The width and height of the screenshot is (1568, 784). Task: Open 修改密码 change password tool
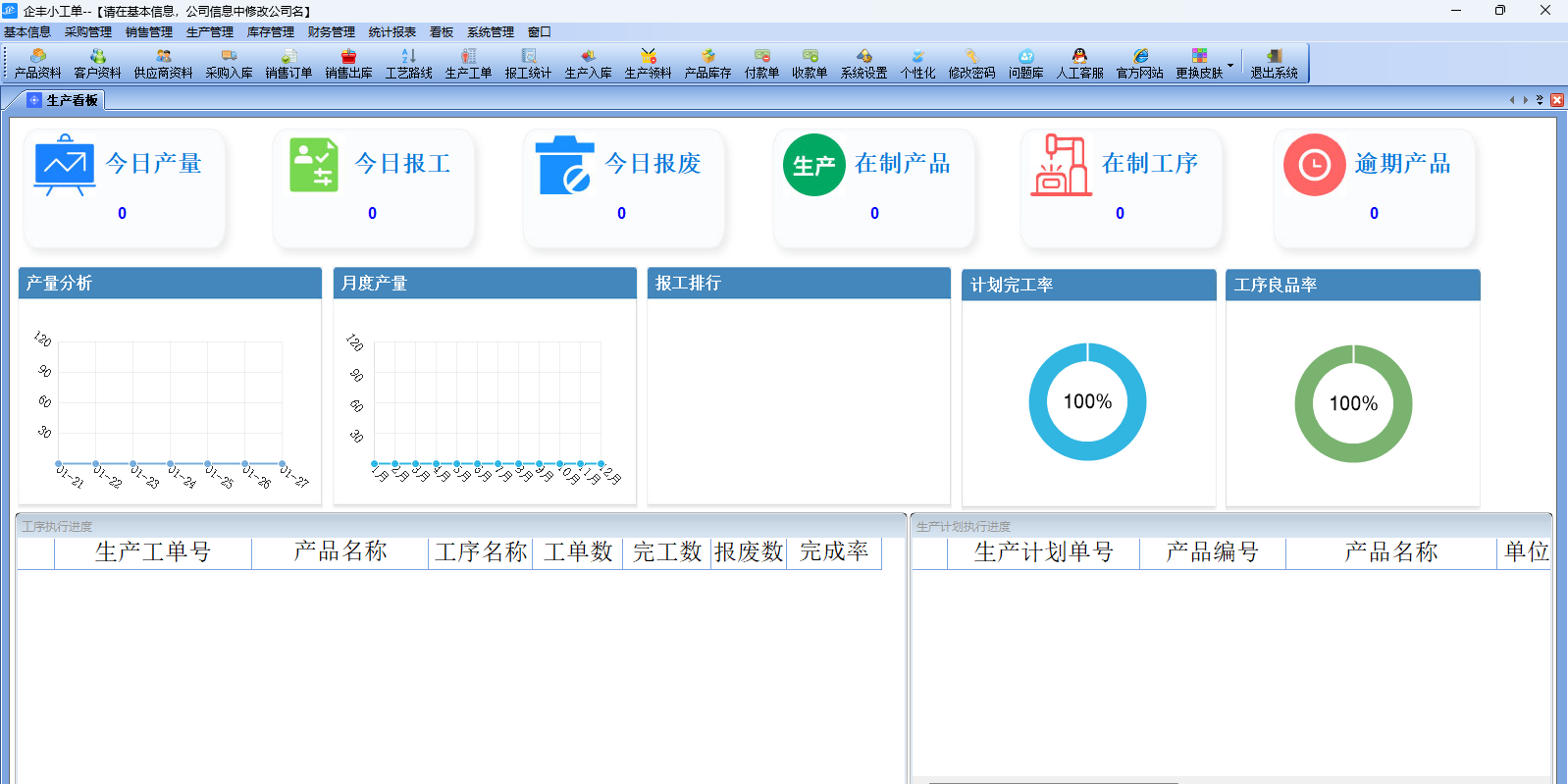(971, 63)
